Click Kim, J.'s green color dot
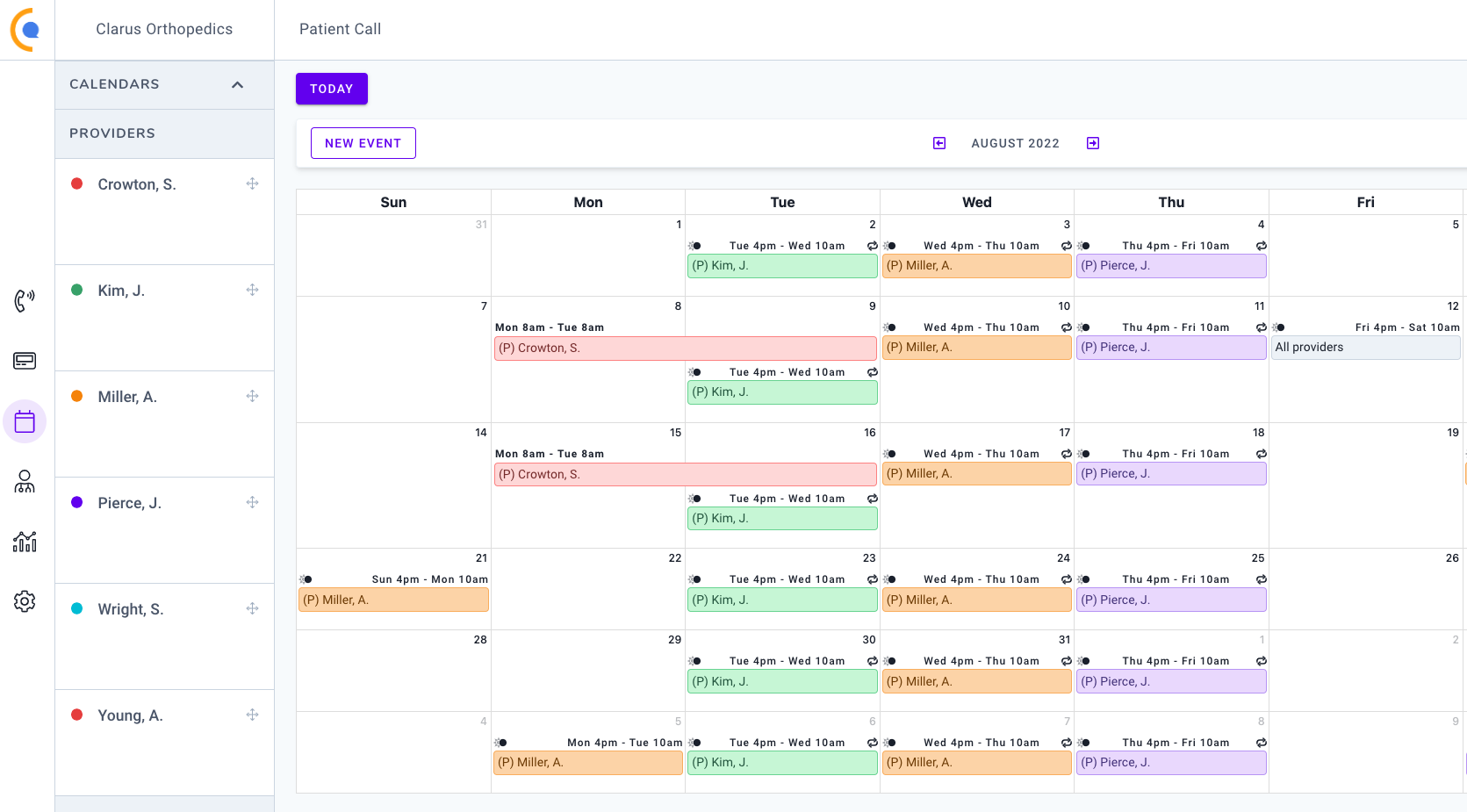The height and width of the screenshot is (812, 1467). [76, 290]
